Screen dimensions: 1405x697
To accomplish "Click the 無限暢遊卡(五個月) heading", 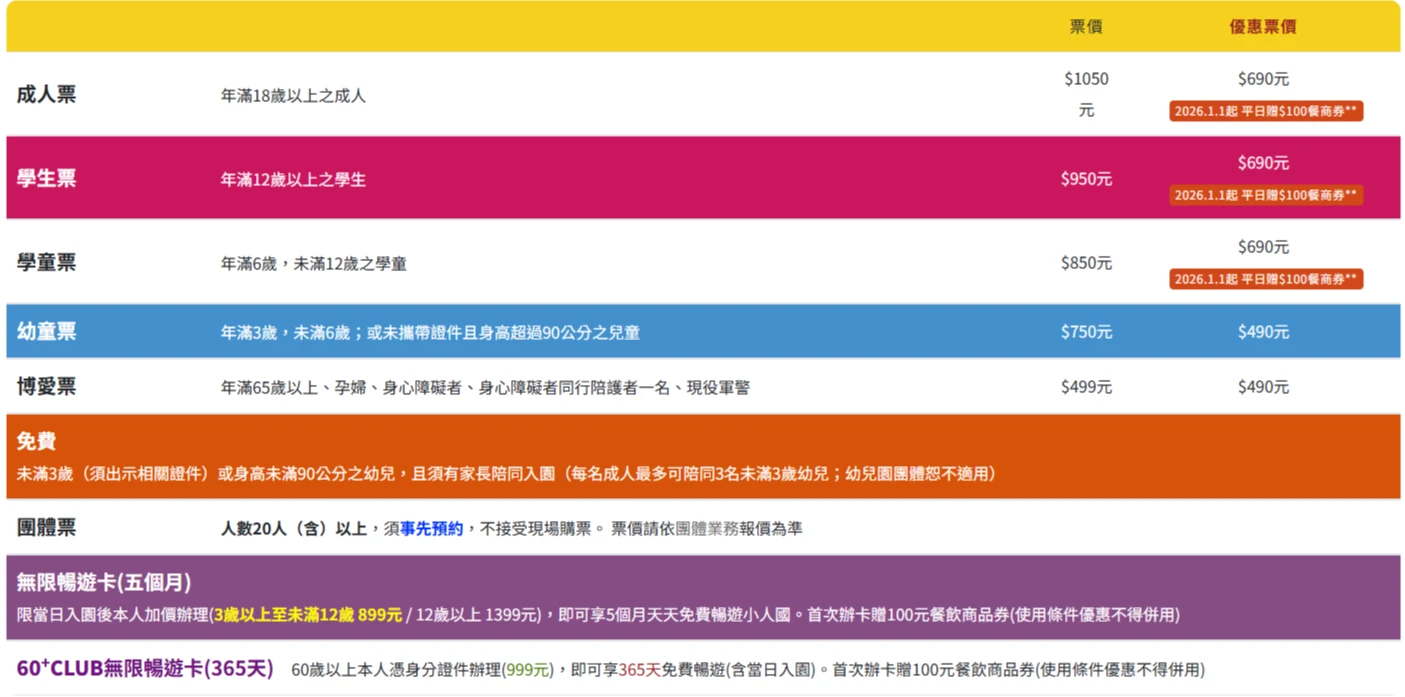I will 104,582.
